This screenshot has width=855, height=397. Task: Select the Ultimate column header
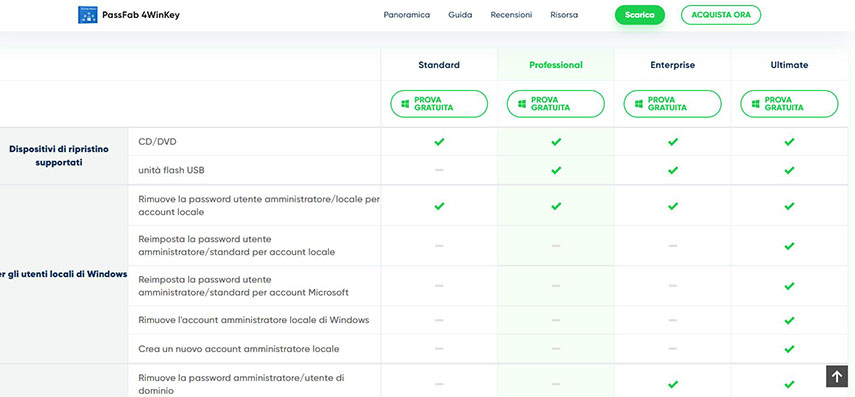coord(789,65)
